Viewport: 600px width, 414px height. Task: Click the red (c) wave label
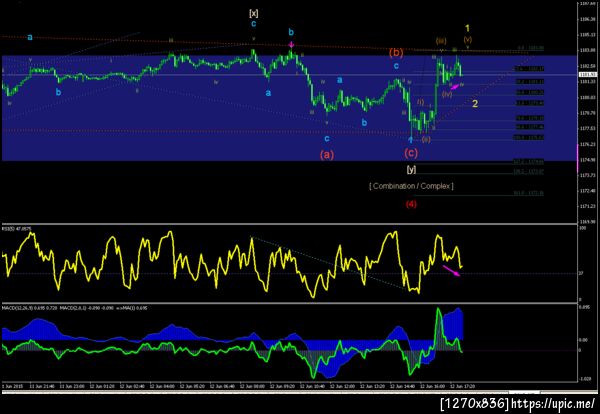pyautogui.click(x=411, y=153)
